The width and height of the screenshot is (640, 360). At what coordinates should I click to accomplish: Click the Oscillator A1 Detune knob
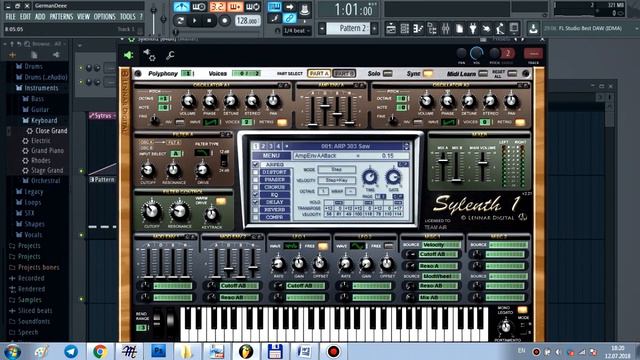coord(231,102)
